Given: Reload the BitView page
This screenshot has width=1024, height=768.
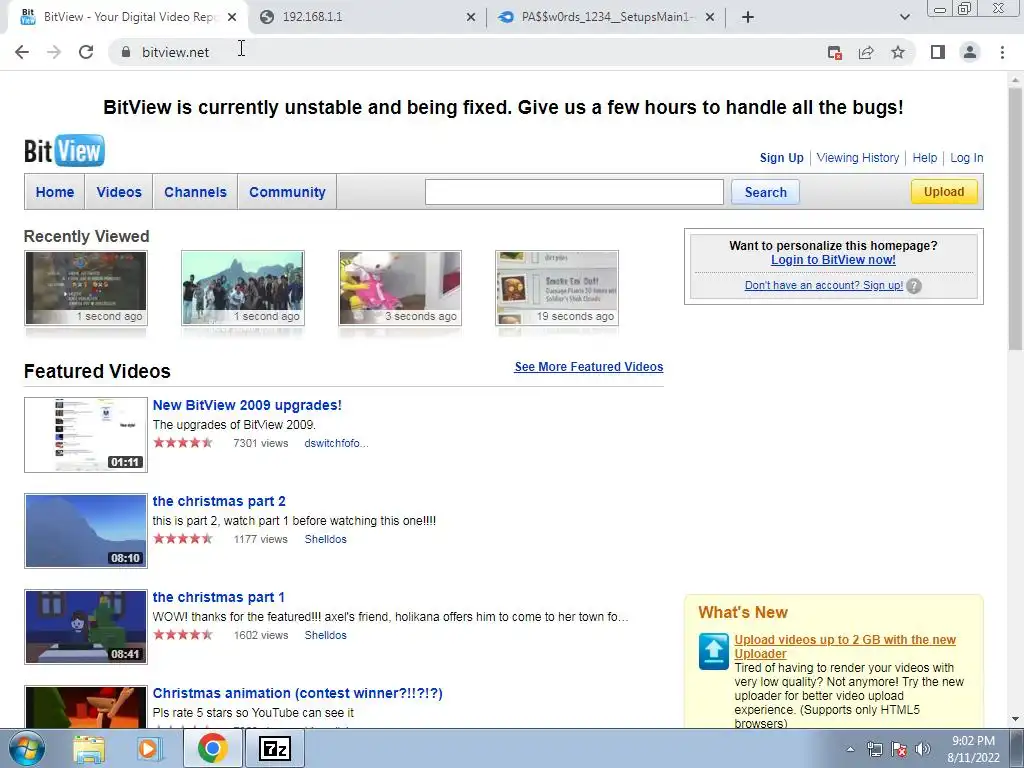Looking at the screenshot, I should click(86, 52).
